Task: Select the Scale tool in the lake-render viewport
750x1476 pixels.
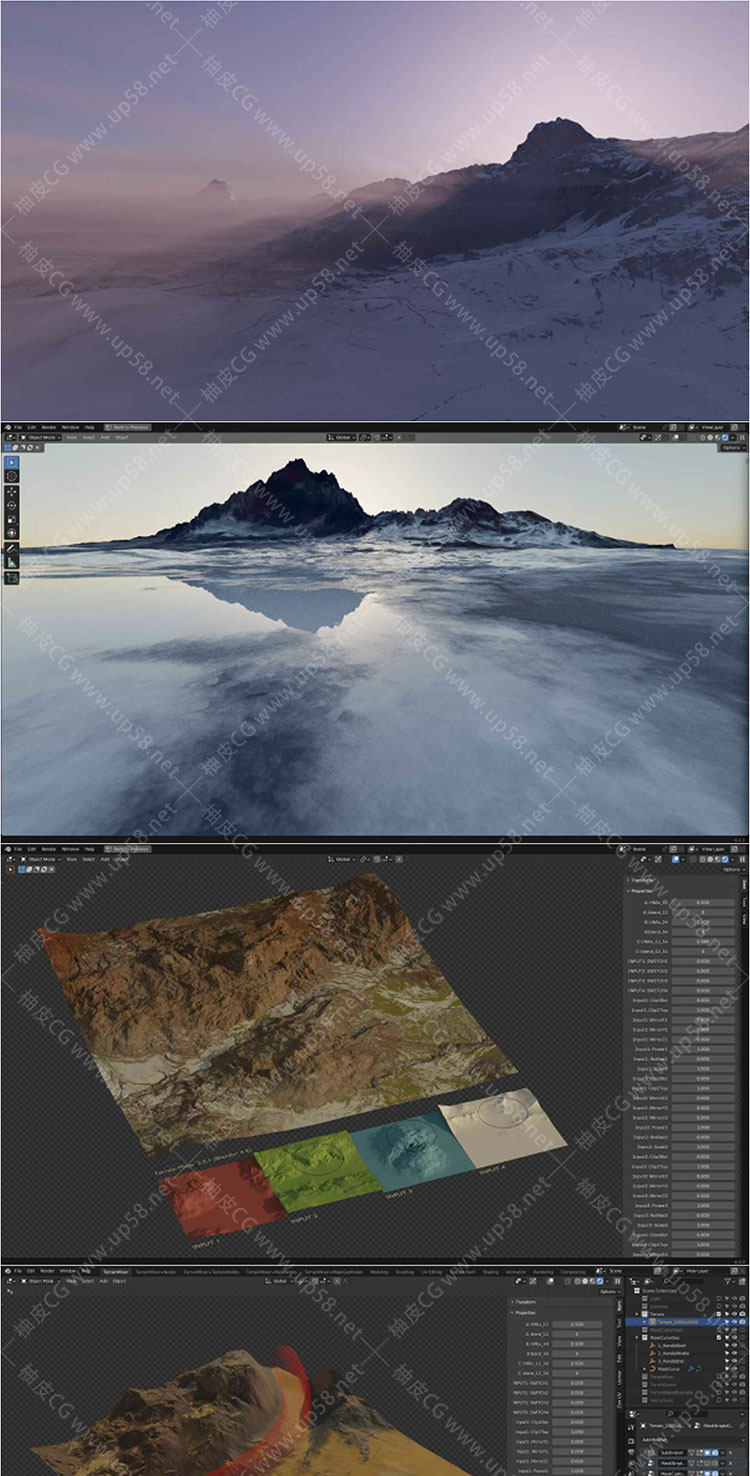Action: [x=12, y=519]
